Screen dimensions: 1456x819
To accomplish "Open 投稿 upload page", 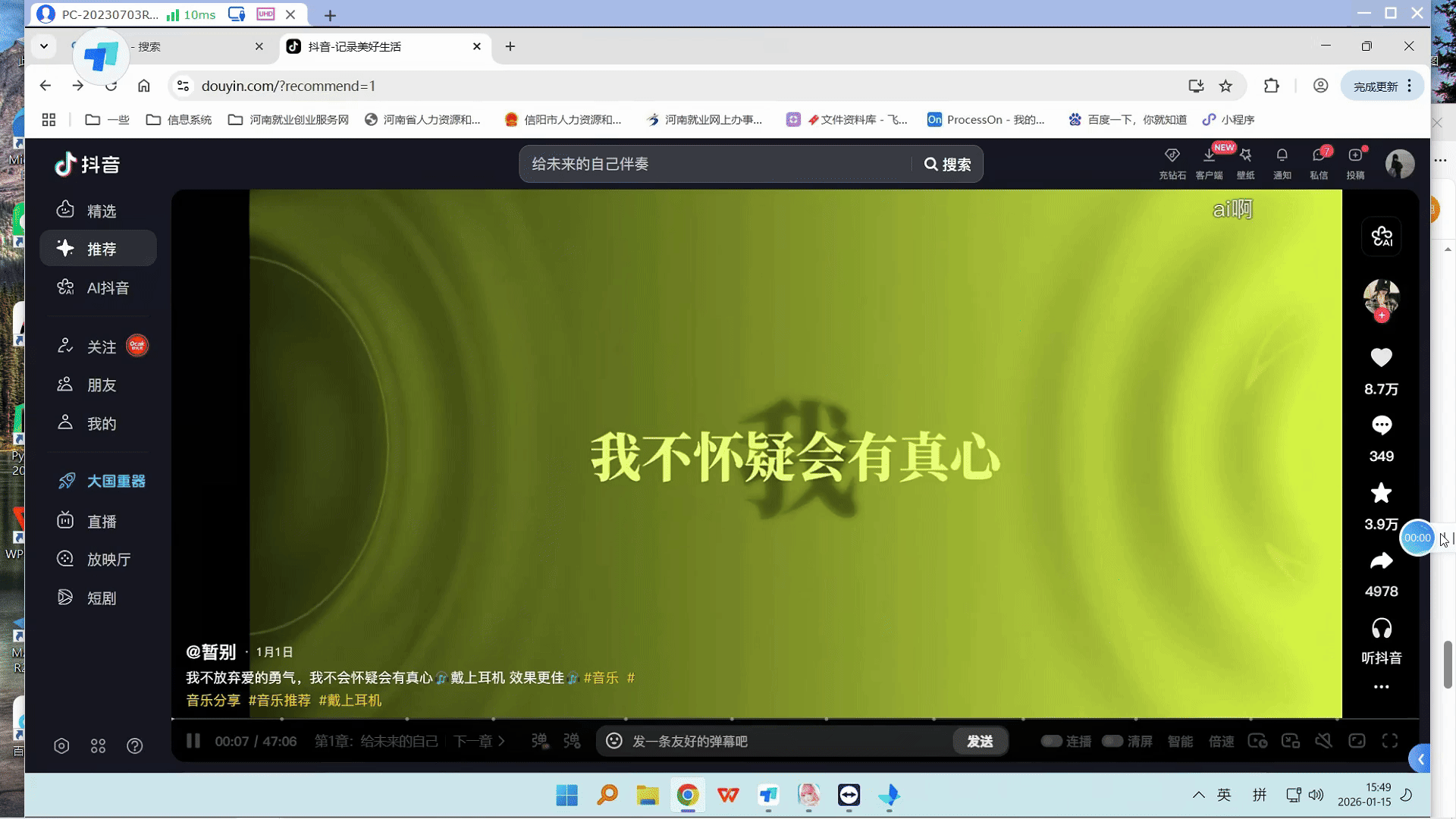I will (1356, 162).
